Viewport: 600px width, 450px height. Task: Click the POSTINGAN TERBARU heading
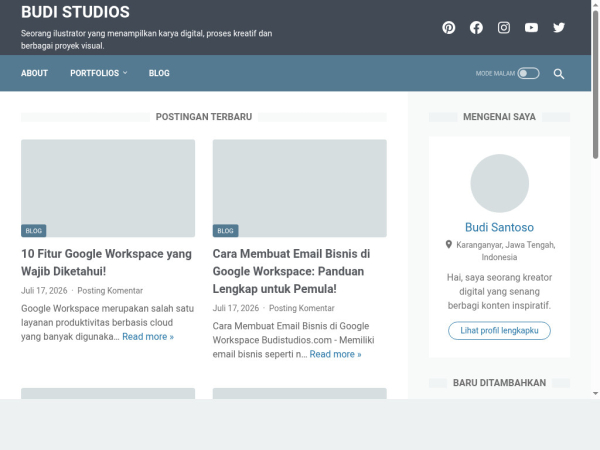coord(204,117)
